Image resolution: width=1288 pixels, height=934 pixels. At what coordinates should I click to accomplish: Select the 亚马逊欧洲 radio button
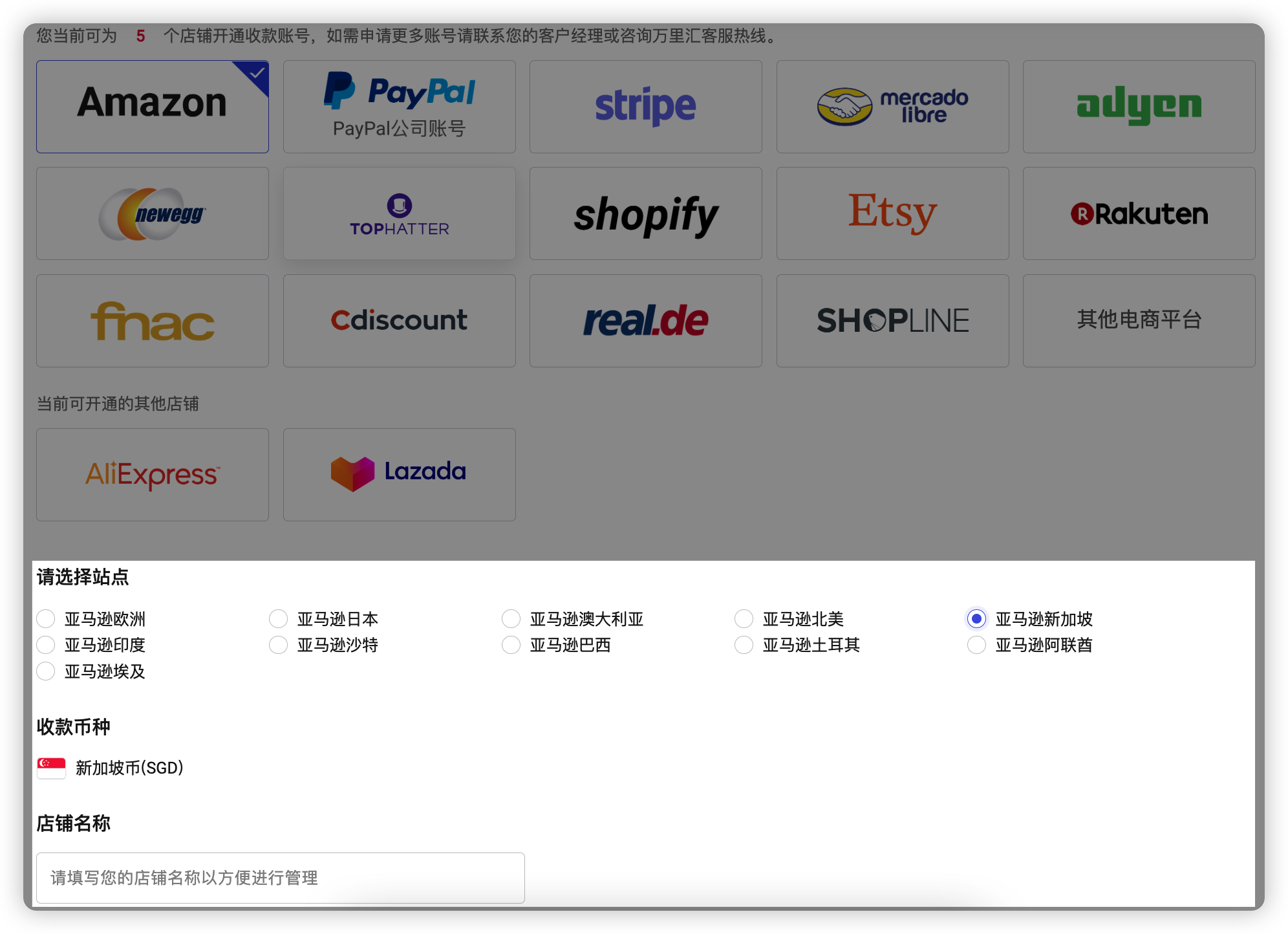click(46, 619)
